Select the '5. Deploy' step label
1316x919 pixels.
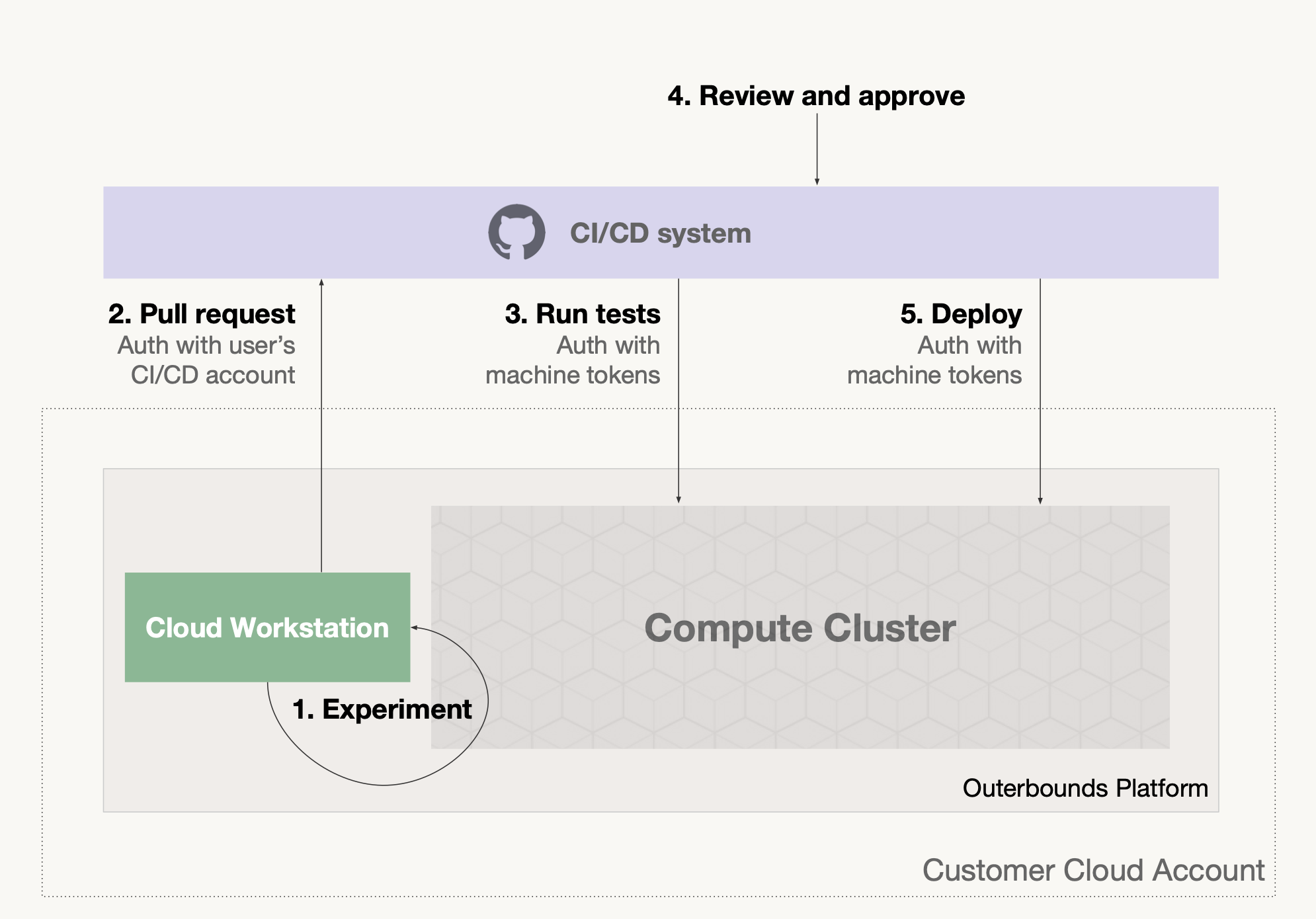click(x=961, y=314)
